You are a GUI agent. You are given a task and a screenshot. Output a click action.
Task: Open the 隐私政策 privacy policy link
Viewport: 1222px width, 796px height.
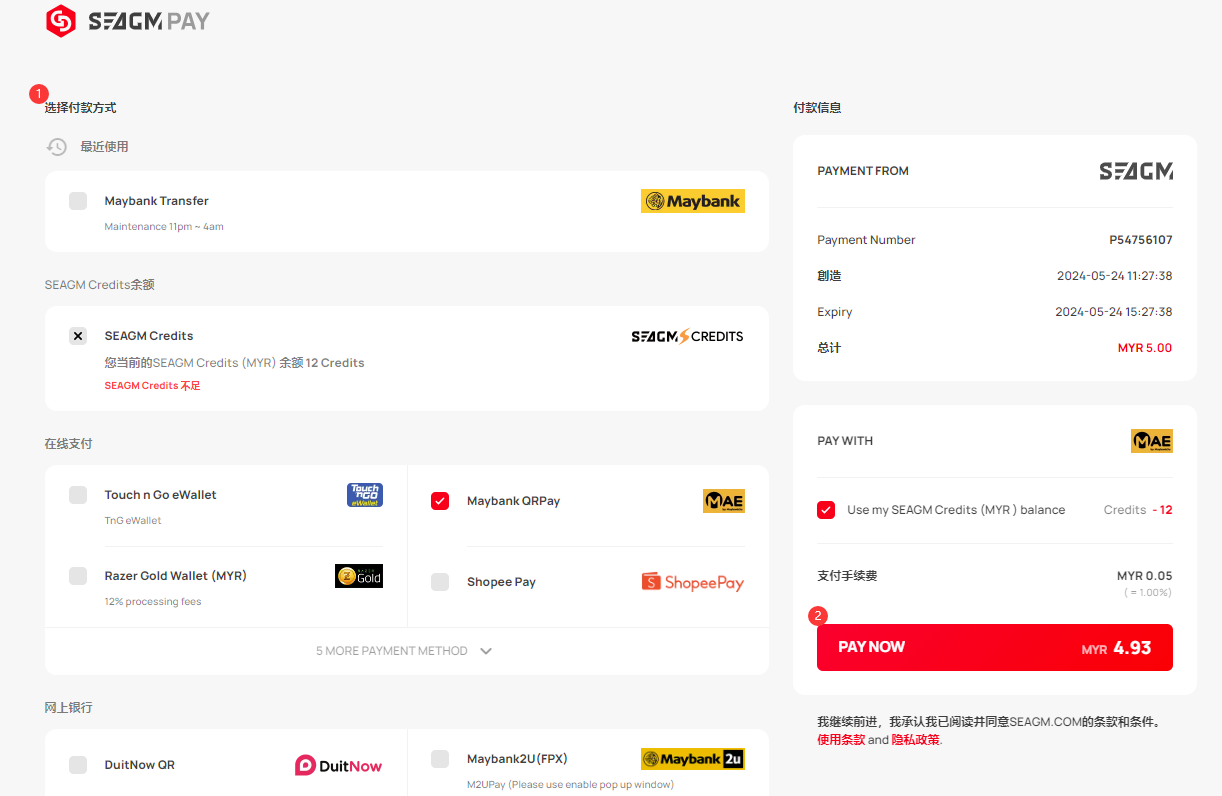pos(916,740)
